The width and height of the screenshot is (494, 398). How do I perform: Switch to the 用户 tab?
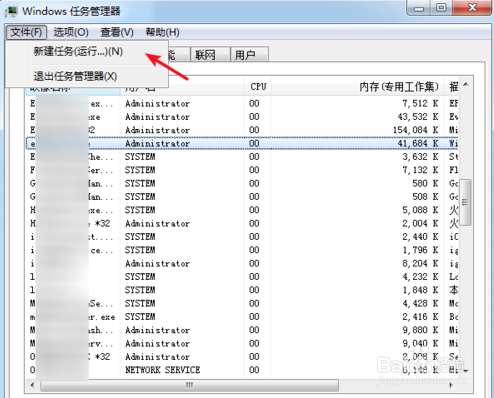(249, 55)
